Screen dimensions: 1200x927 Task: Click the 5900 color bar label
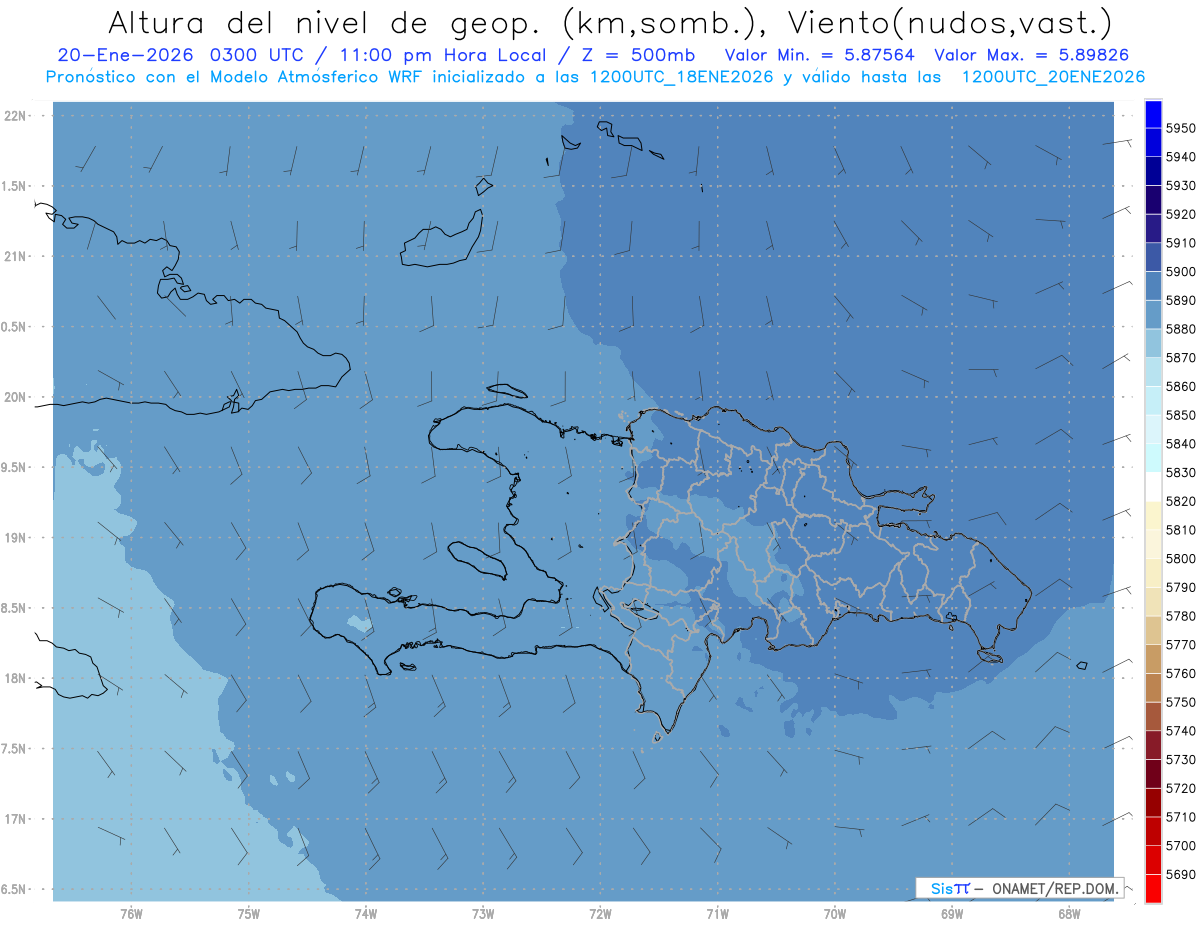1181,272
